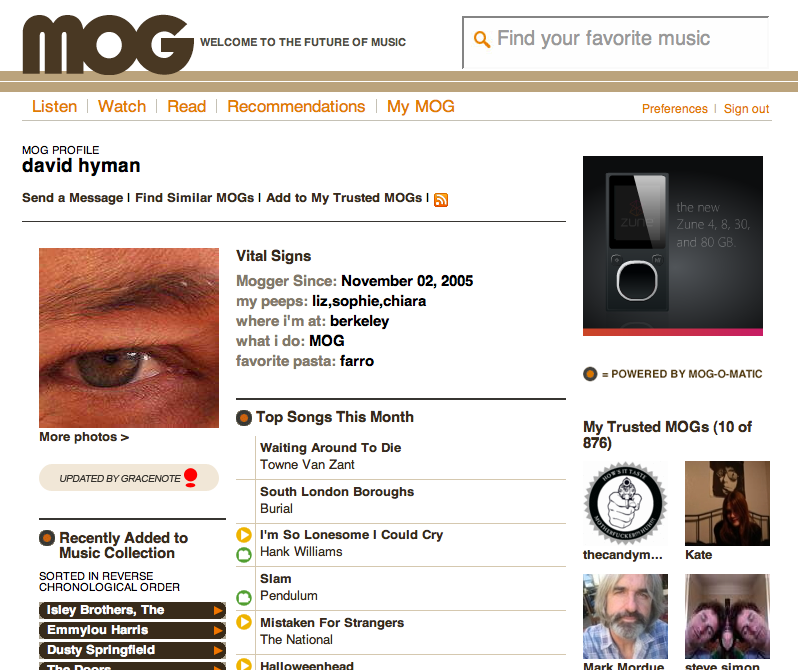Click Add to My Trusted MOGs
Image resolution: width=798 pixels, height=670 pixels.
344,198
